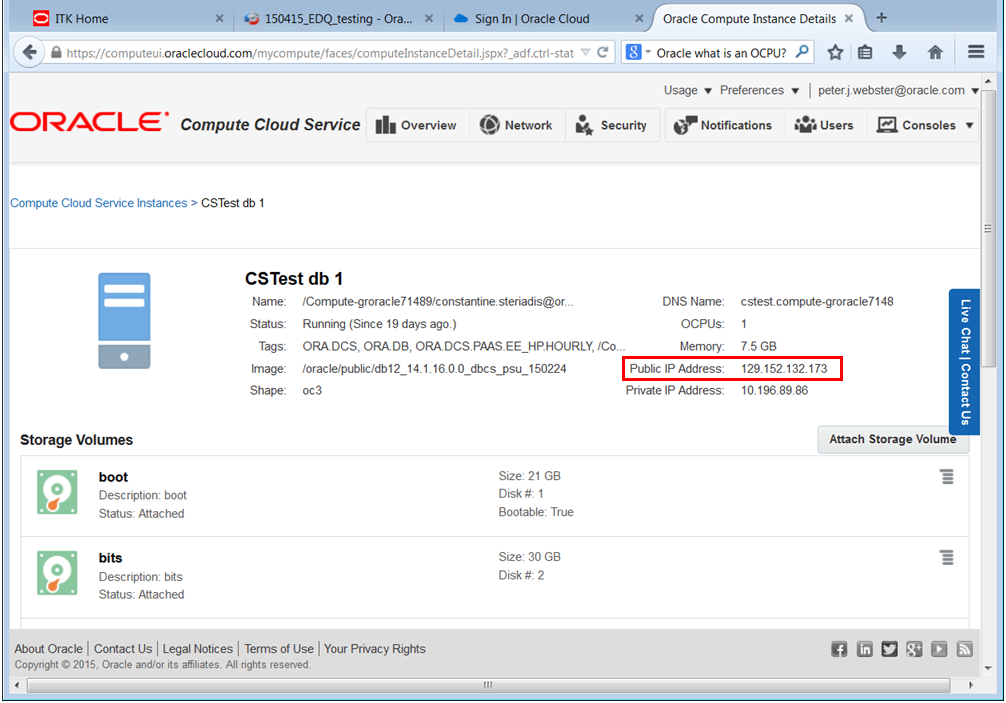Open URL history dropdown arrow
The image size is (1006, 703).
(585, 53)
